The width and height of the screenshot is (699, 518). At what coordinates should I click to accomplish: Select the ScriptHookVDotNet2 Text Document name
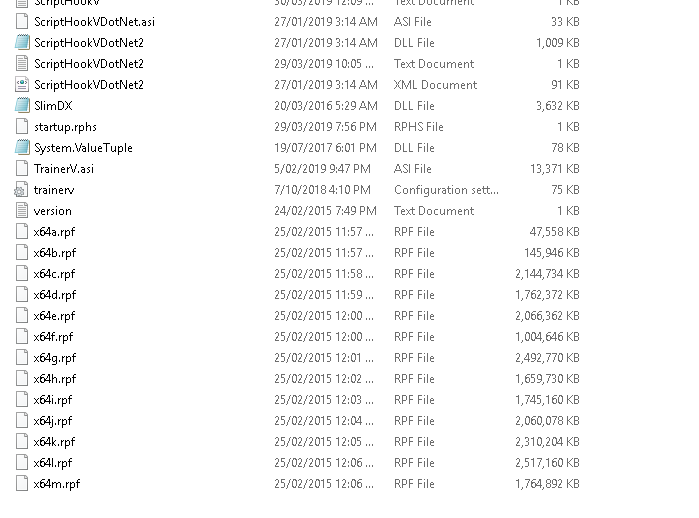[x=88, y=64]
